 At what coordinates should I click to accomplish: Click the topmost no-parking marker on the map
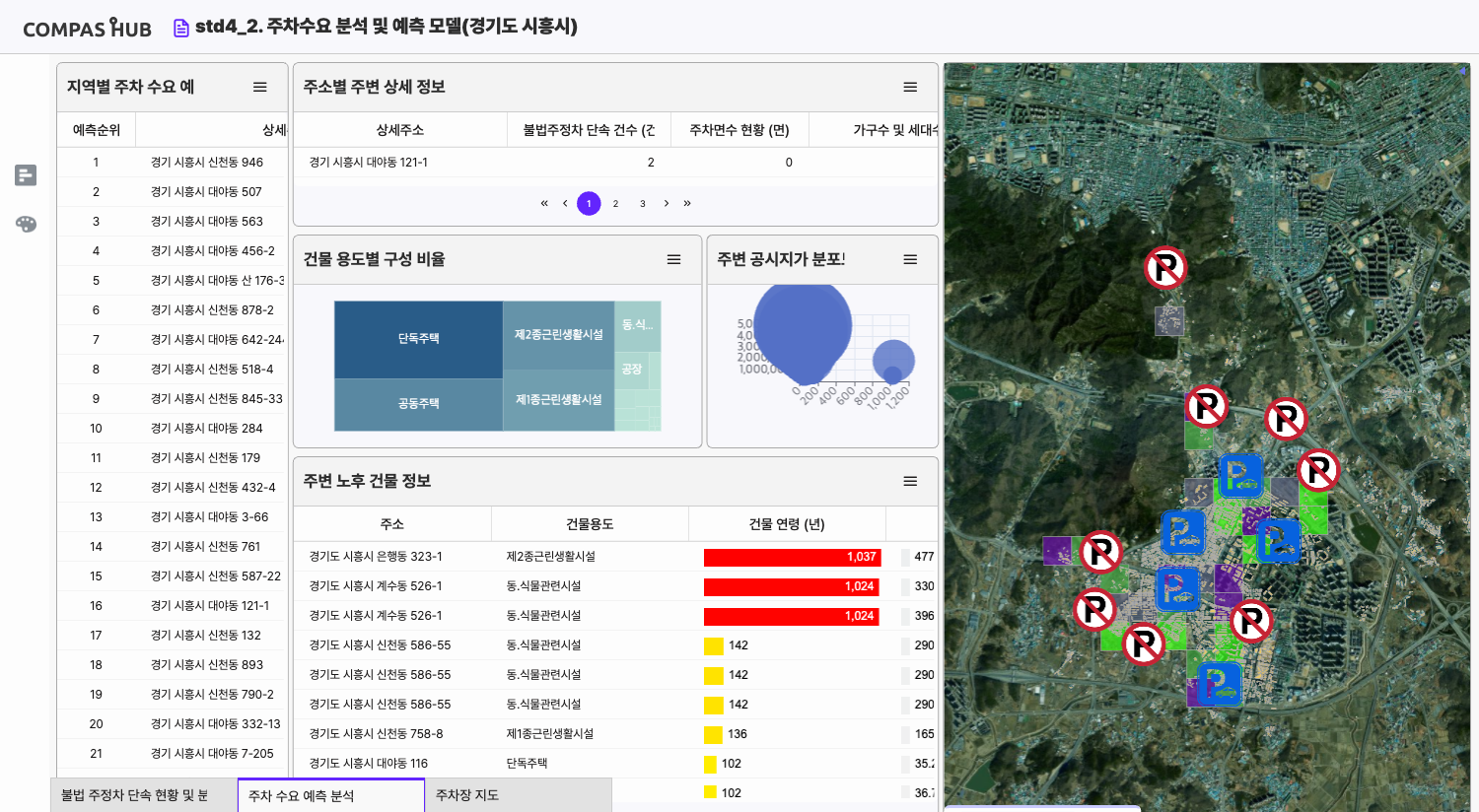[1165, 267]
